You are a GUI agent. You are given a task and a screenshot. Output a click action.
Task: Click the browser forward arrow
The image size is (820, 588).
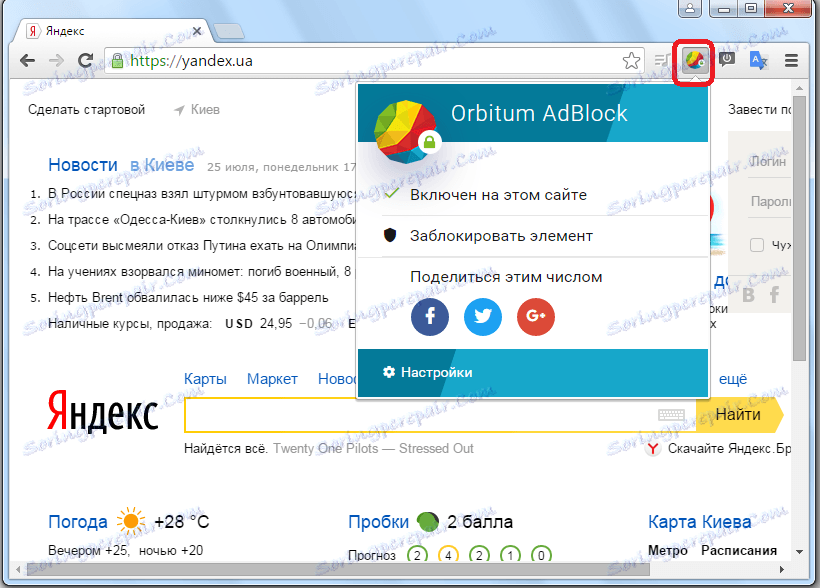(x=56, y=61)
